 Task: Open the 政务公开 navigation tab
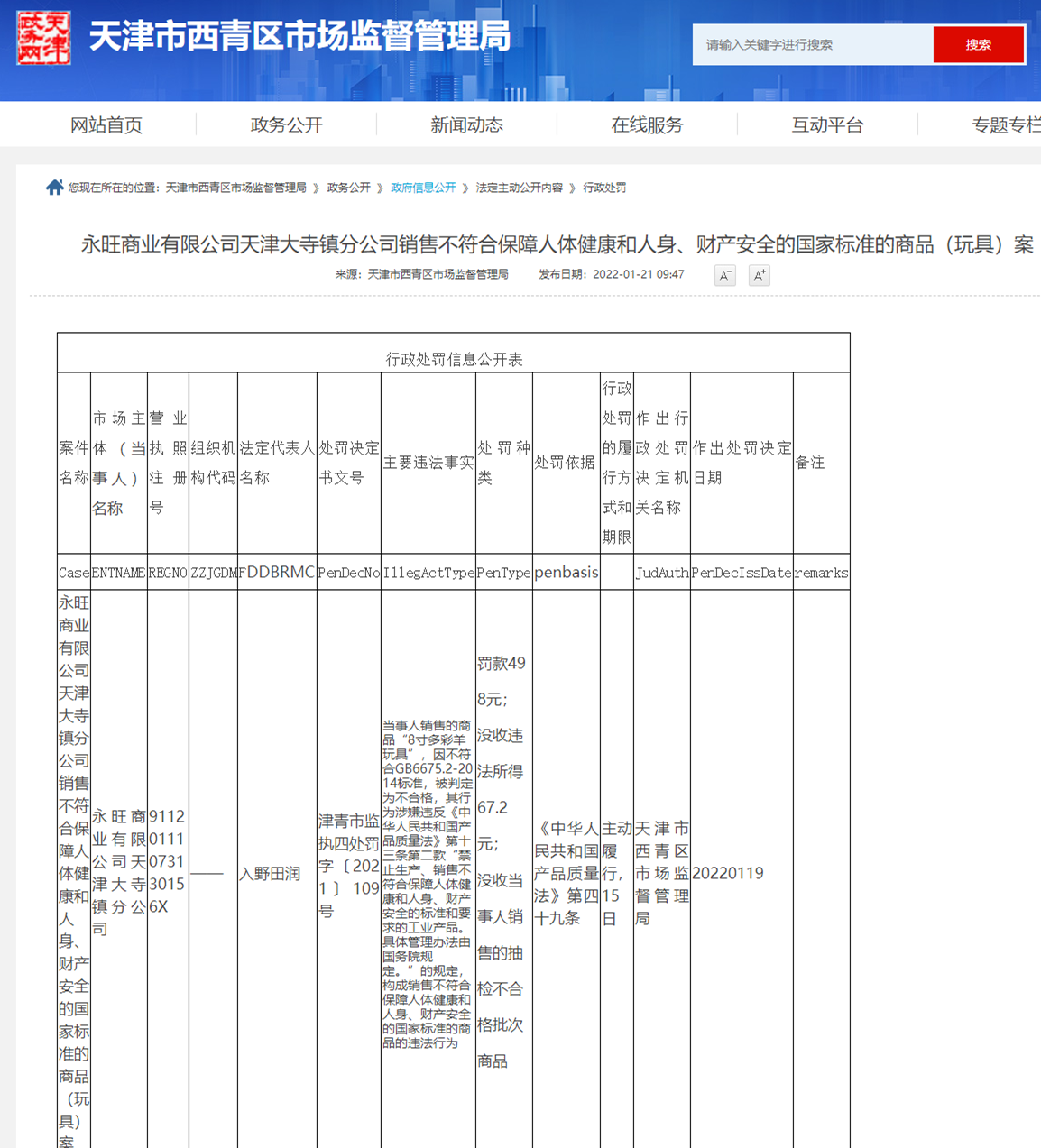tap(287, 124)
